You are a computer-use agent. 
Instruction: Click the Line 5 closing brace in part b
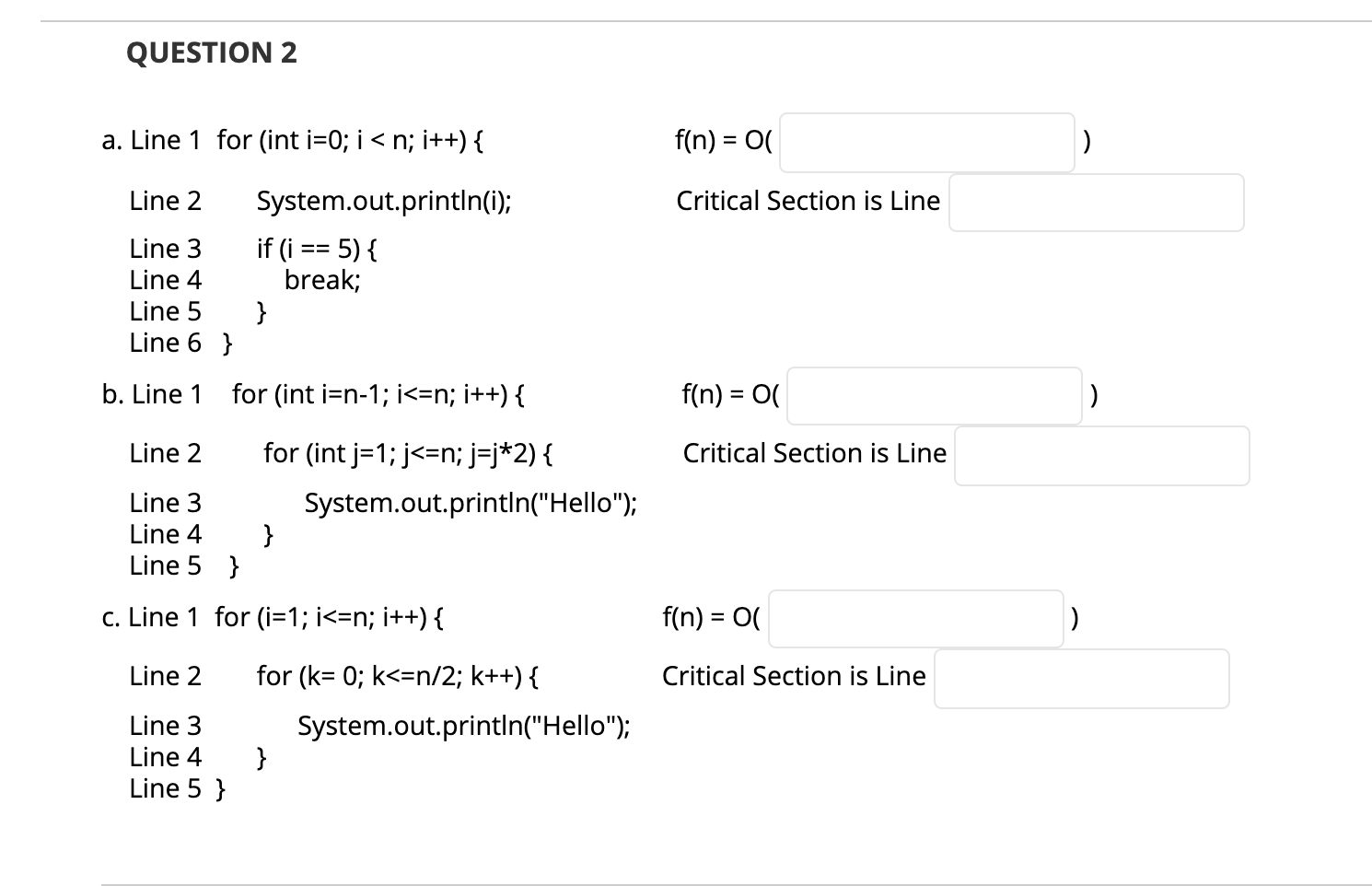pos(230,565)
